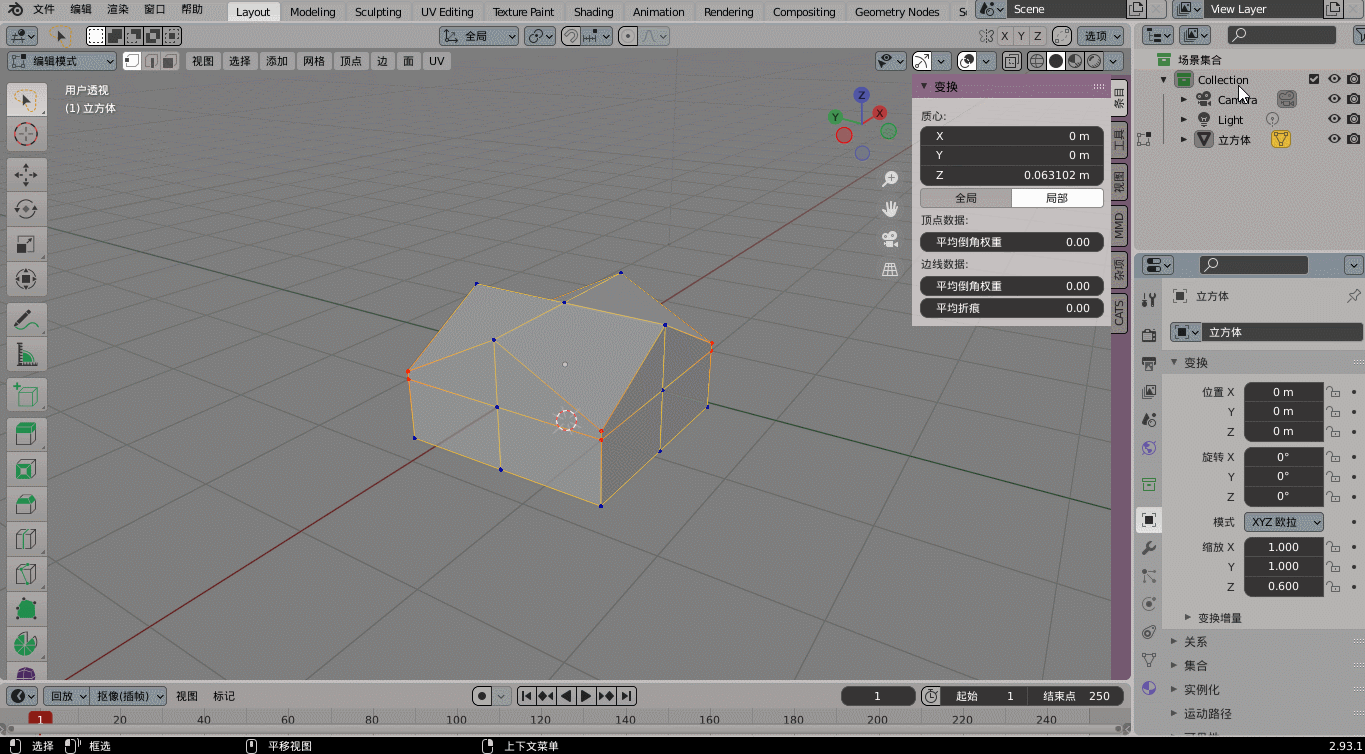Select the Annotate pencil tool
The height and width of the screenshot is (754, 1365).
27,320
